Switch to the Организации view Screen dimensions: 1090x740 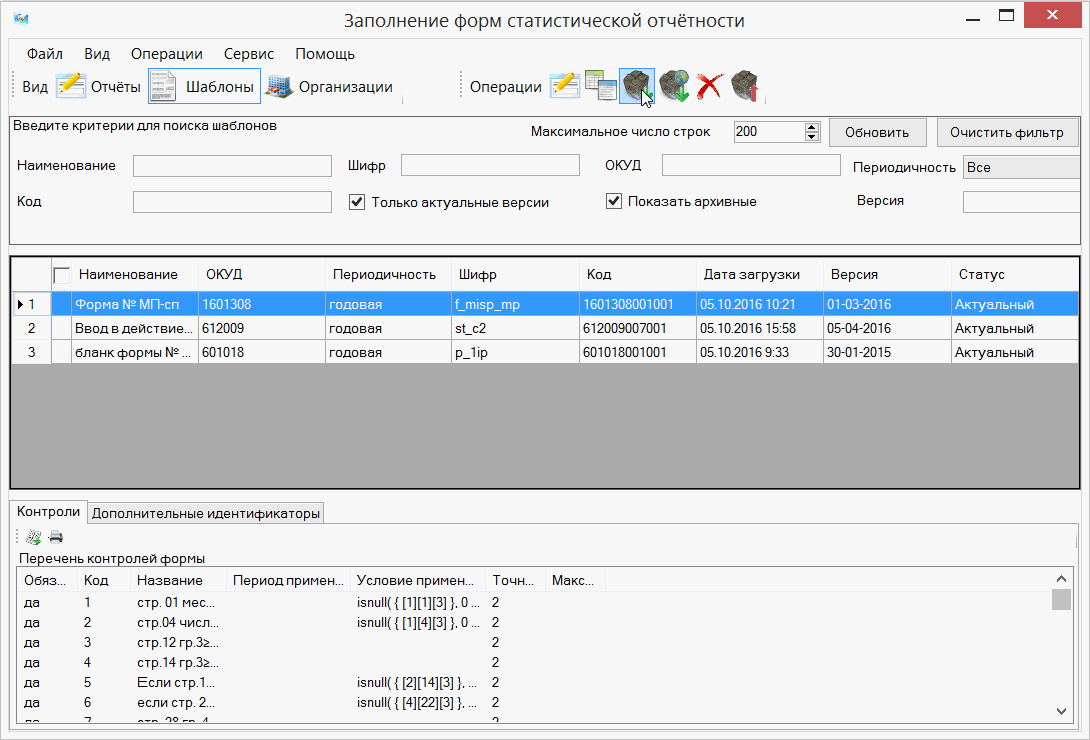coord(329,87)
